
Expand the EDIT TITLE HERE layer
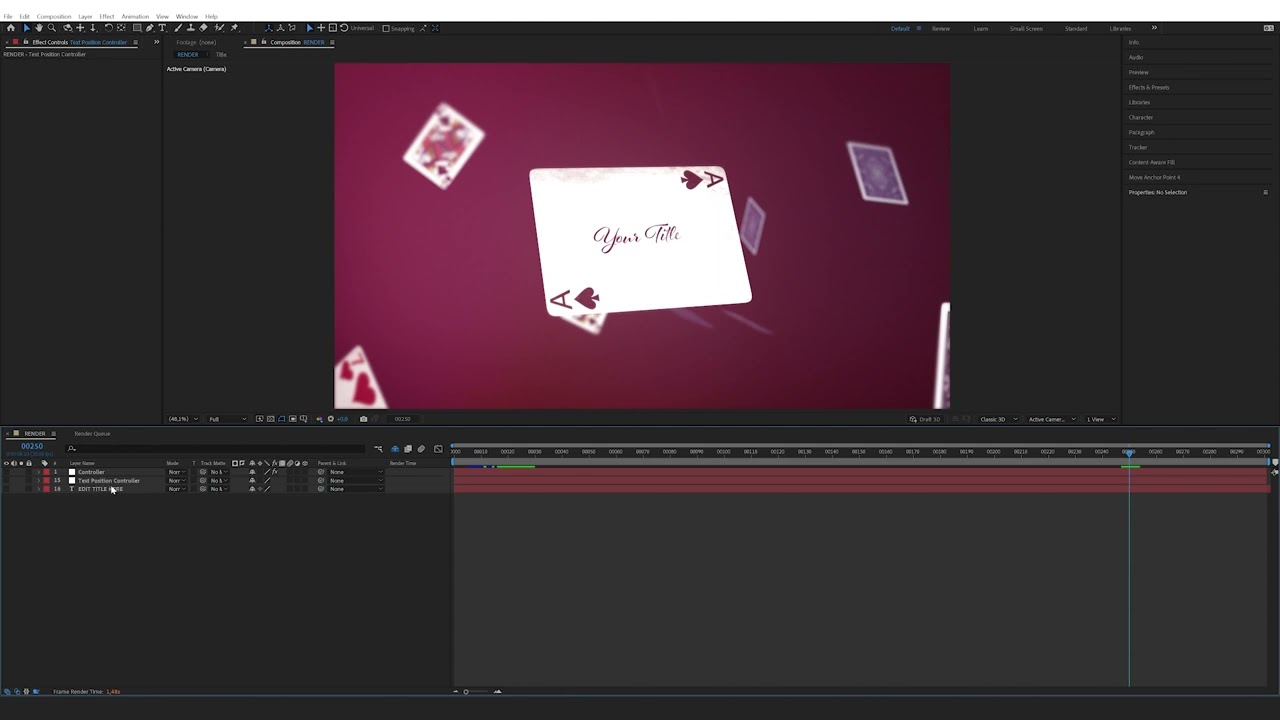tap(39, 489)
